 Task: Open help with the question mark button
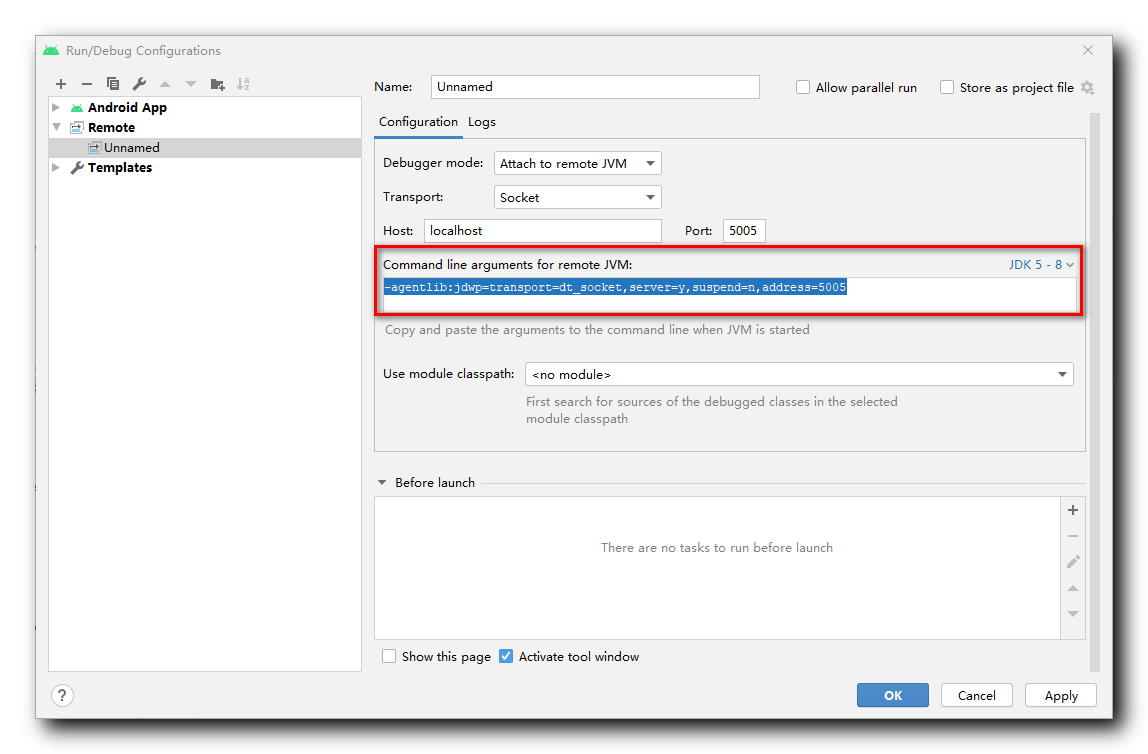(62, 695)
